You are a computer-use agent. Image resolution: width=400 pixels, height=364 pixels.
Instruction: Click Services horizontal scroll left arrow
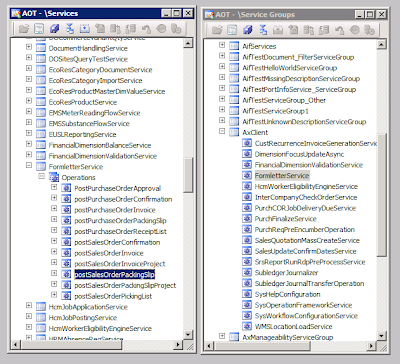(15, 345)
